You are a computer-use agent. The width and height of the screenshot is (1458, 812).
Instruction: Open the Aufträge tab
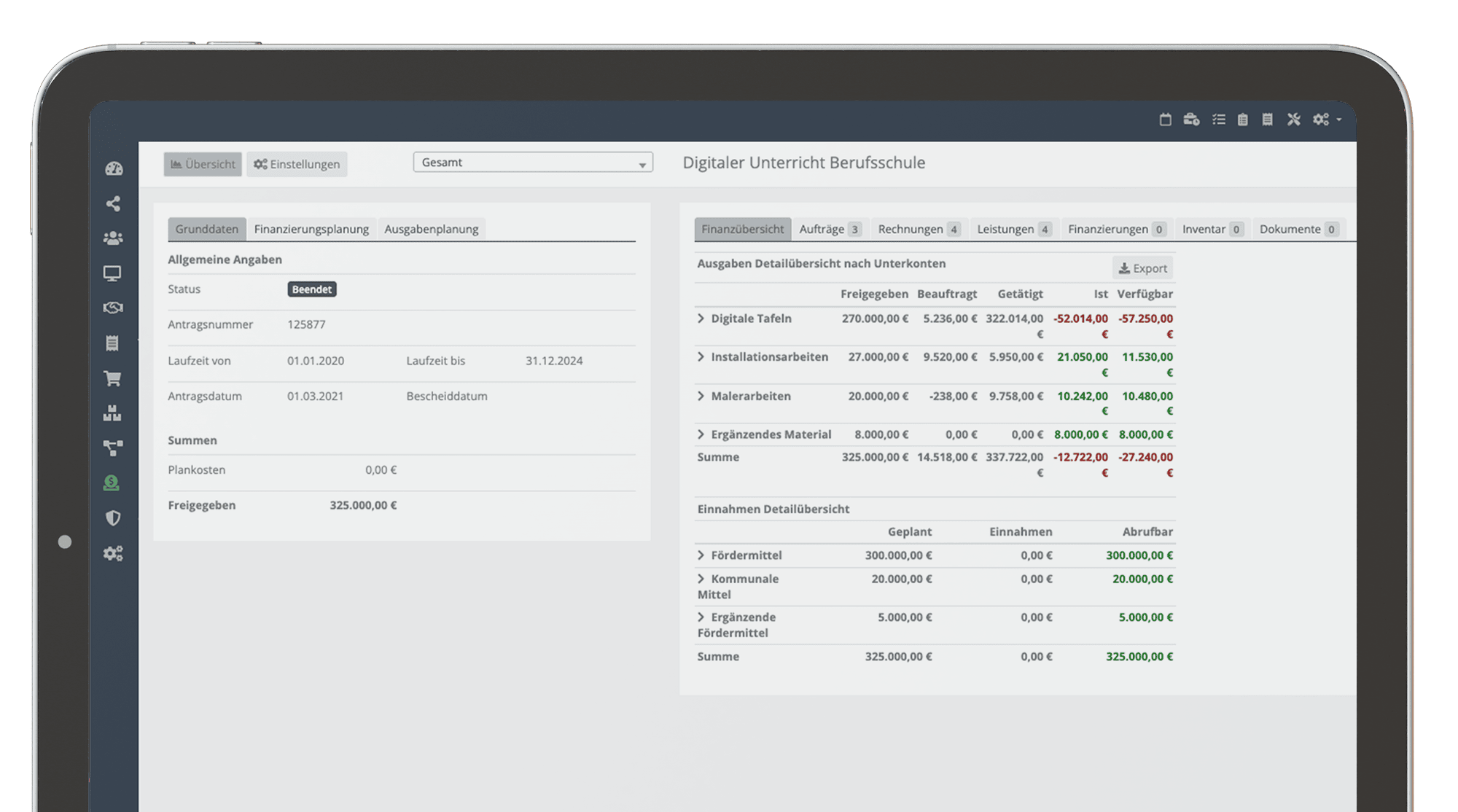(x=830, y=229)
